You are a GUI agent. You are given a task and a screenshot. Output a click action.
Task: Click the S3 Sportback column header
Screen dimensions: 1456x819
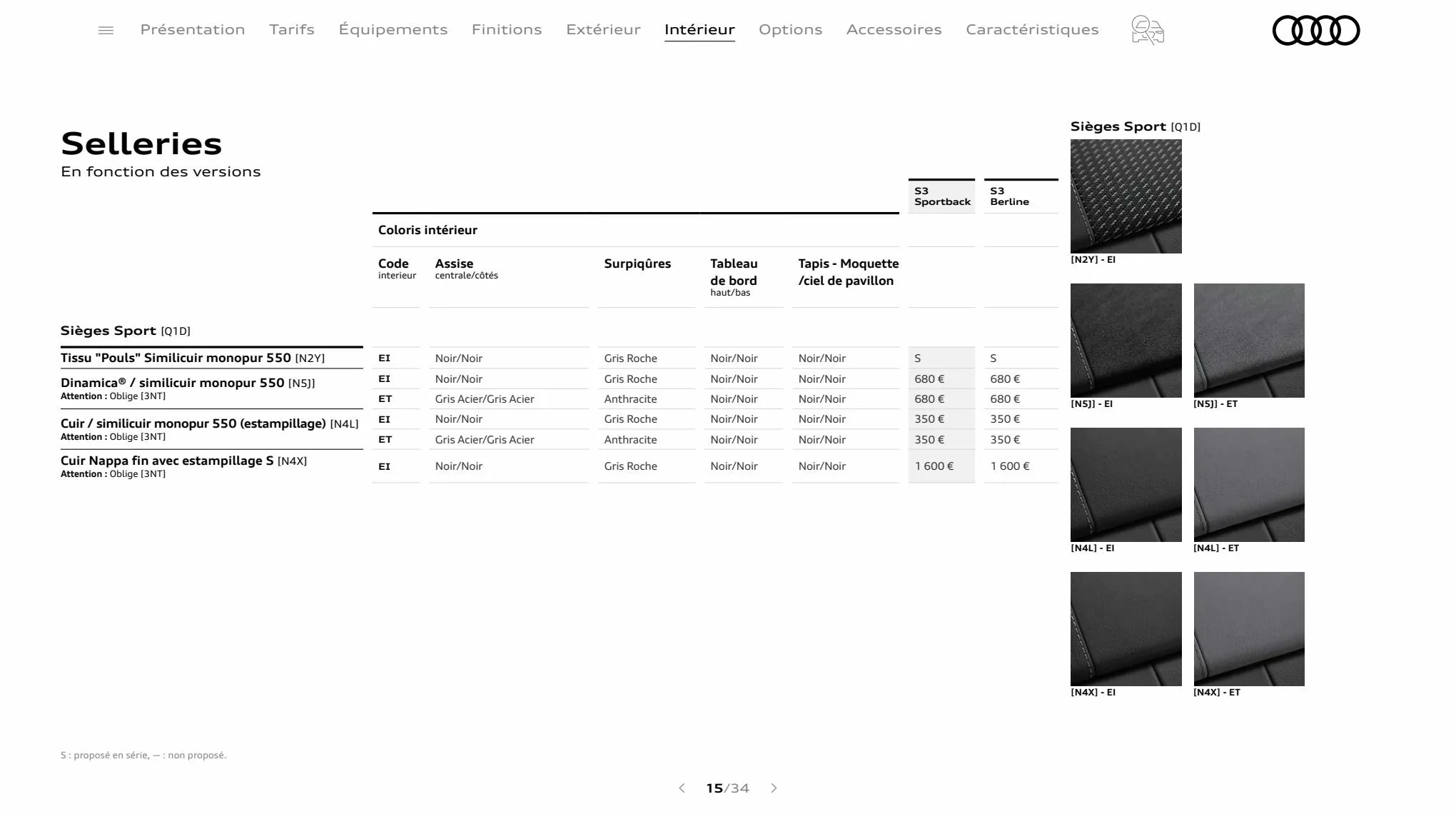pyautogui.click(x=941, y=196)
